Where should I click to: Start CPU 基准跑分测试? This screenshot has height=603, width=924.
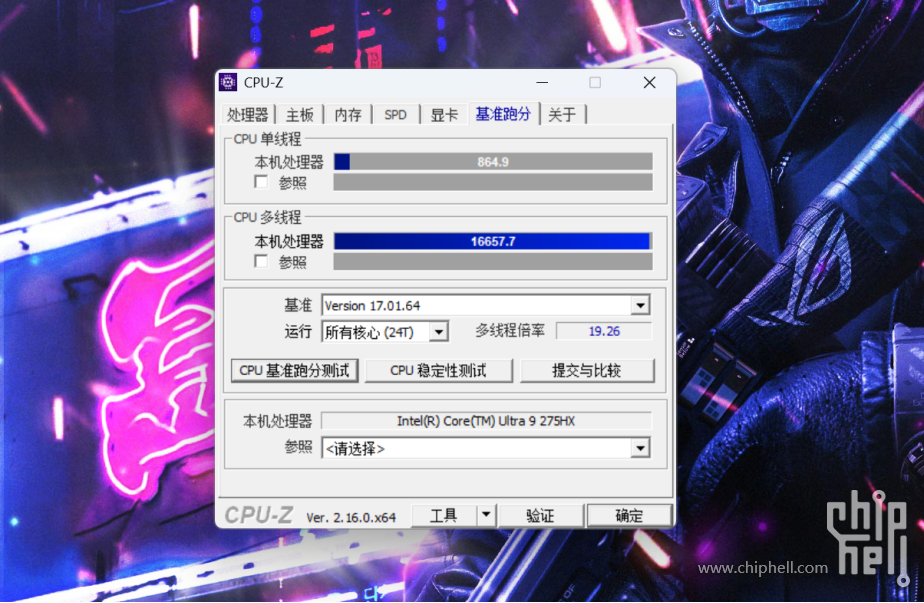pyautogui.click(x=295, y=370)
